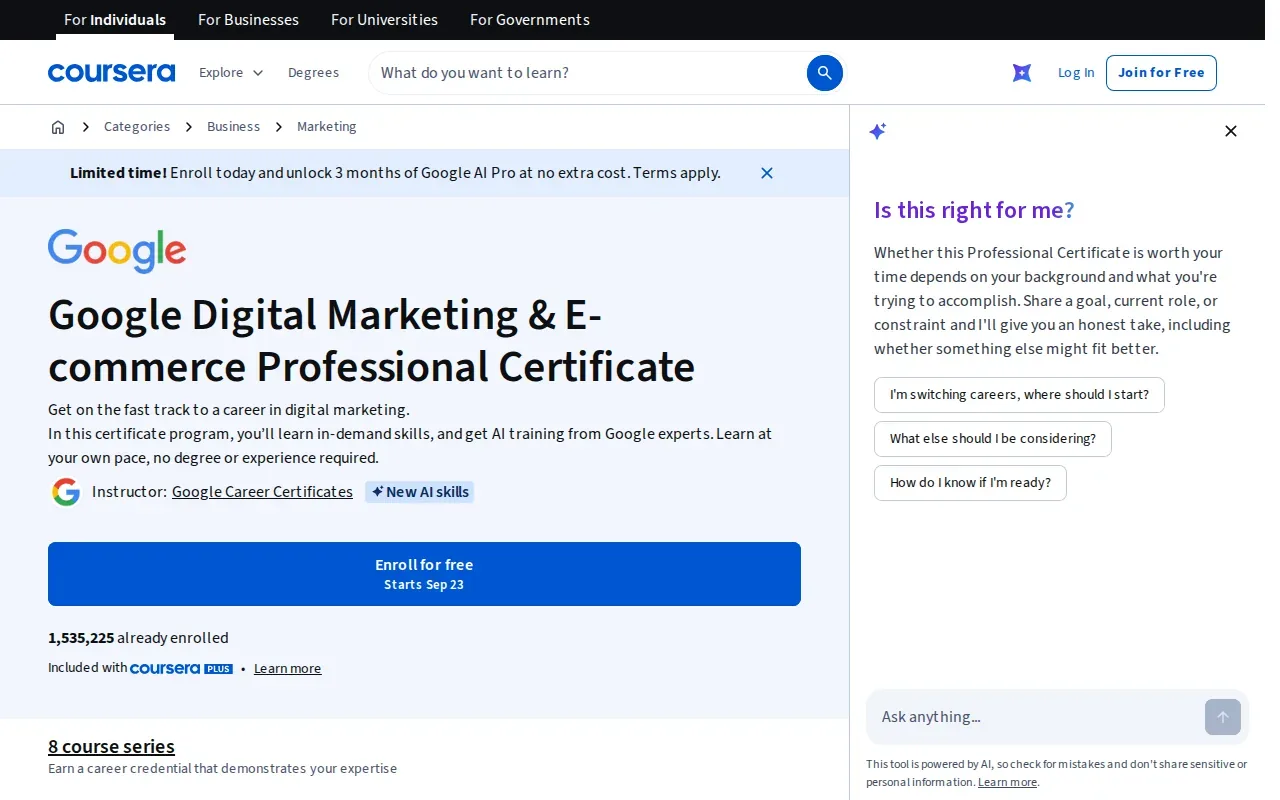The height and width of the screenshot is (800, 1280).
Task: Click the send arrow button in chat
Action: click(1223, 717)
